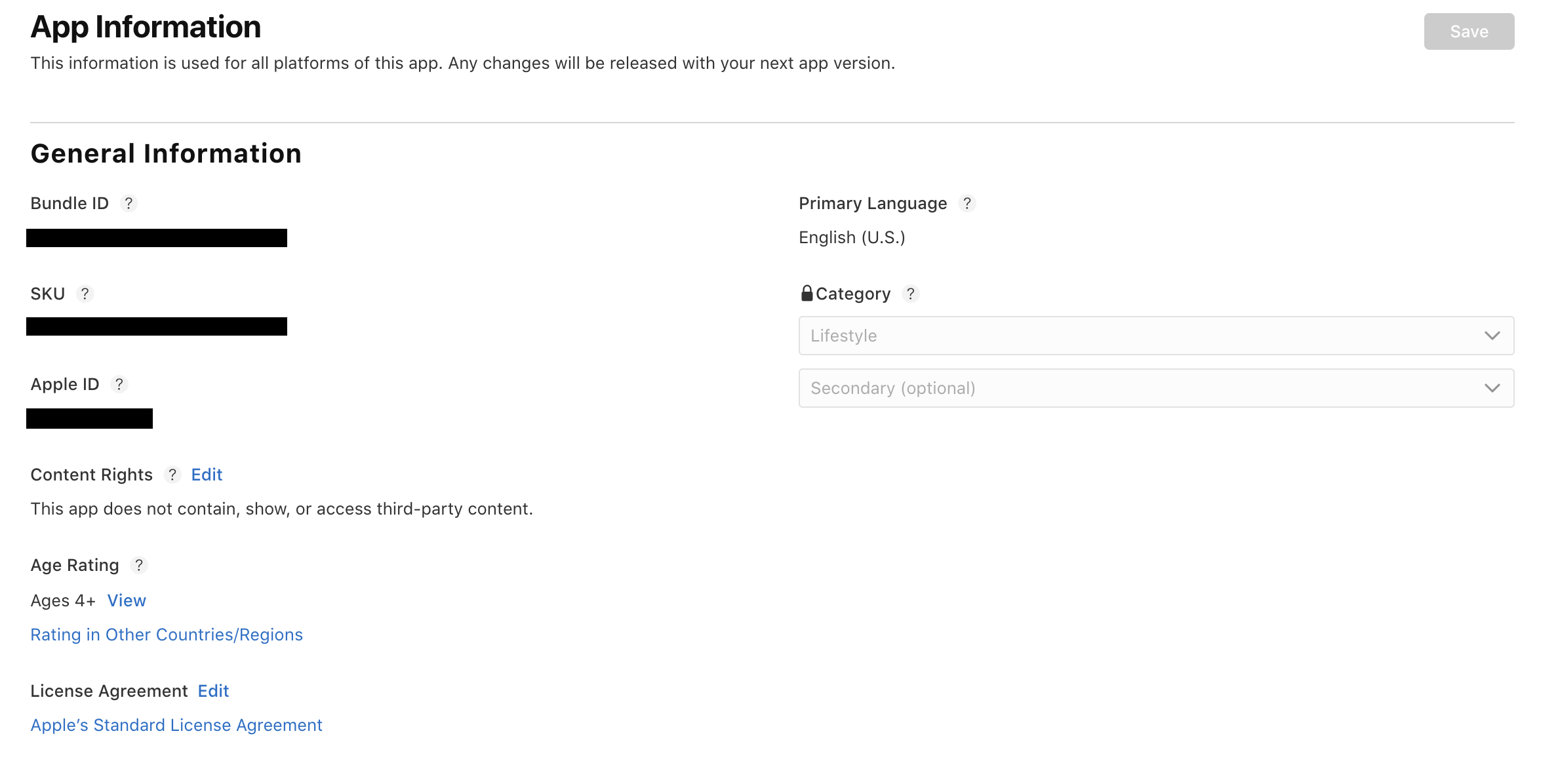Click the Age Rating help icon
This screenshot has width=1558, height=784.
138,566
